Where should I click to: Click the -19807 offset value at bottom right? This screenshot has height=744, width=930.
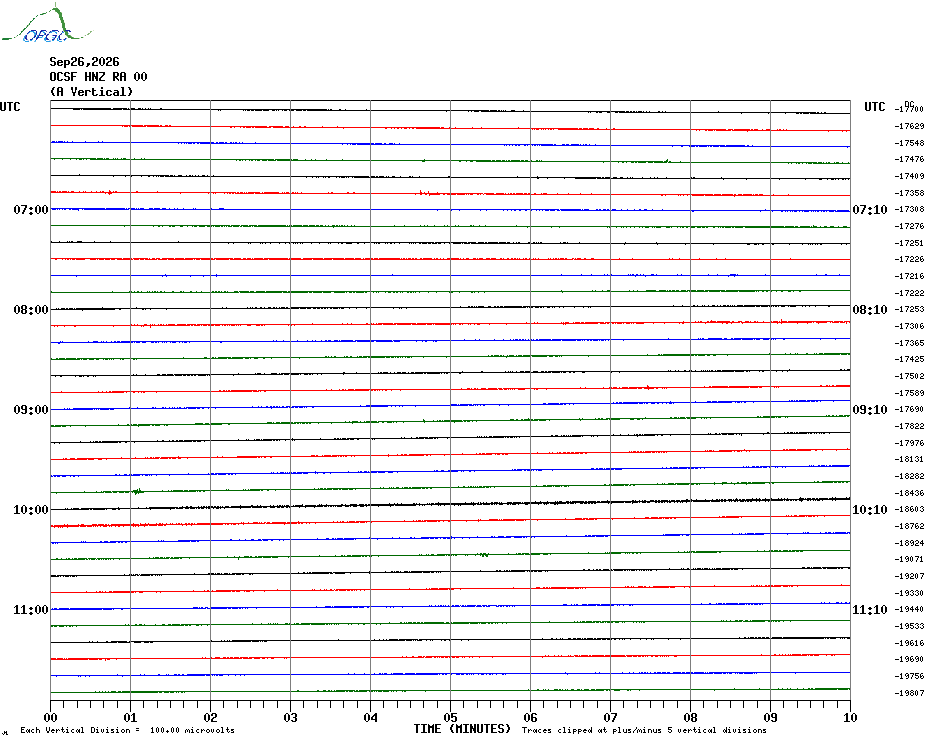coord(909,693)
